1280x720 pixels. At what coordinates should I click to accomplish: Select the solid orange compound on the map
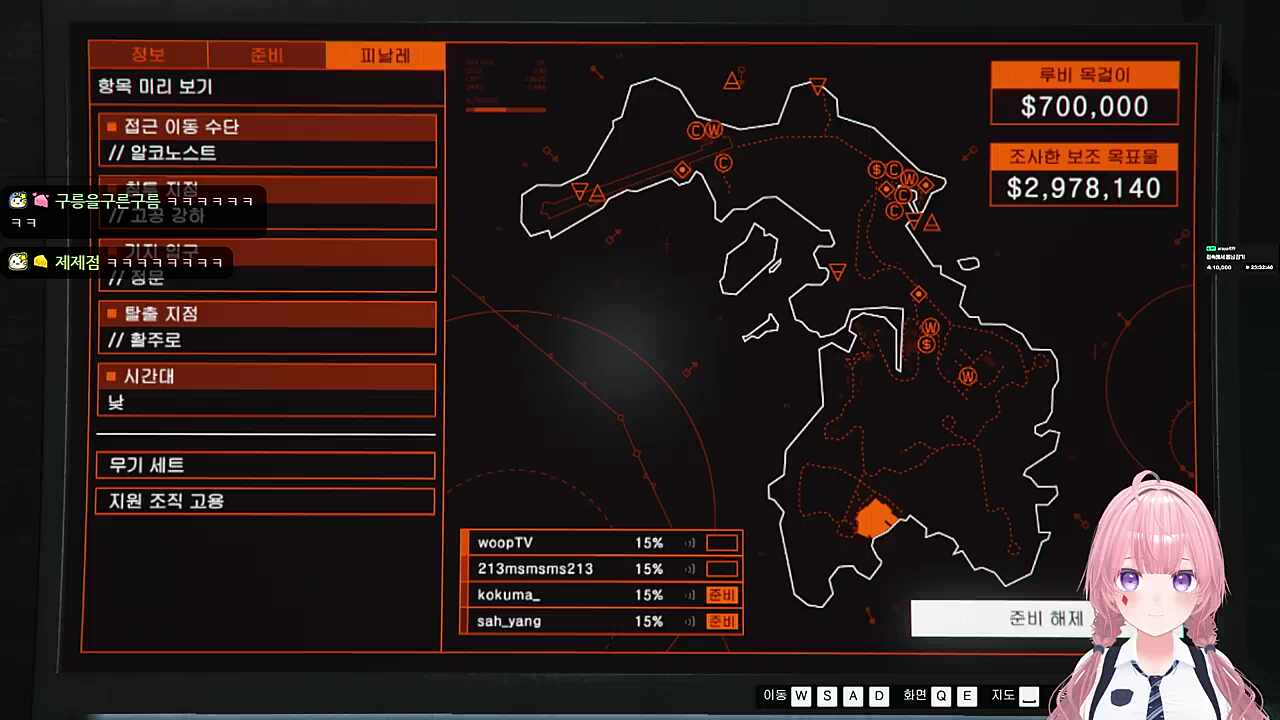[877, 519]
